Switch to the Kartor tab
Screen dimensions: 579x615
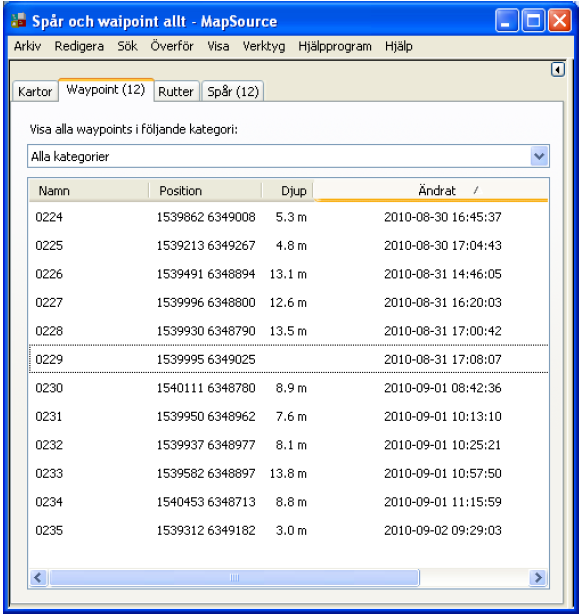coord(35,91)
